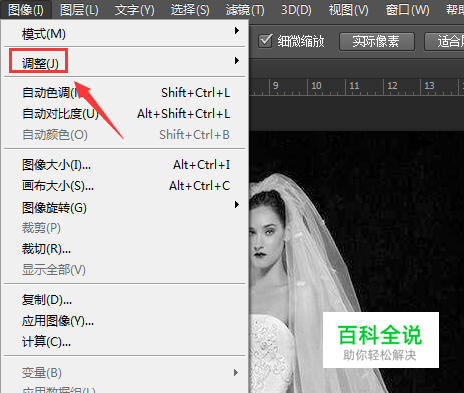Viewport: 464px width, 393px height.
Task: Open the 文字(Y) menu
Action: point(135,10)
